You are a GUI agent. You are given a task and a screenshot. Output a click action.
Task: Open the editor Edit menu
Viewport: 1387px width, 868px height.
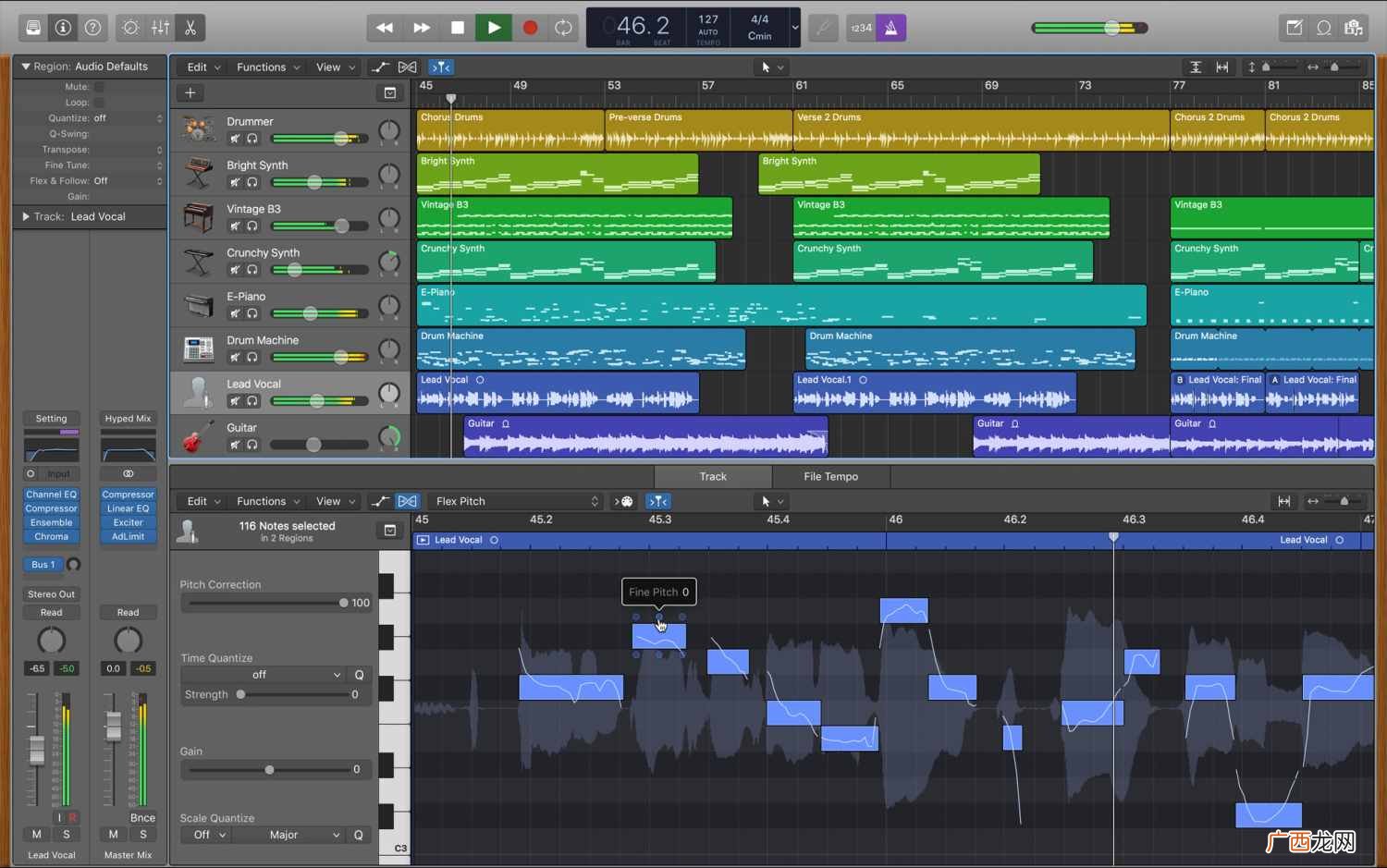(203, 501)
